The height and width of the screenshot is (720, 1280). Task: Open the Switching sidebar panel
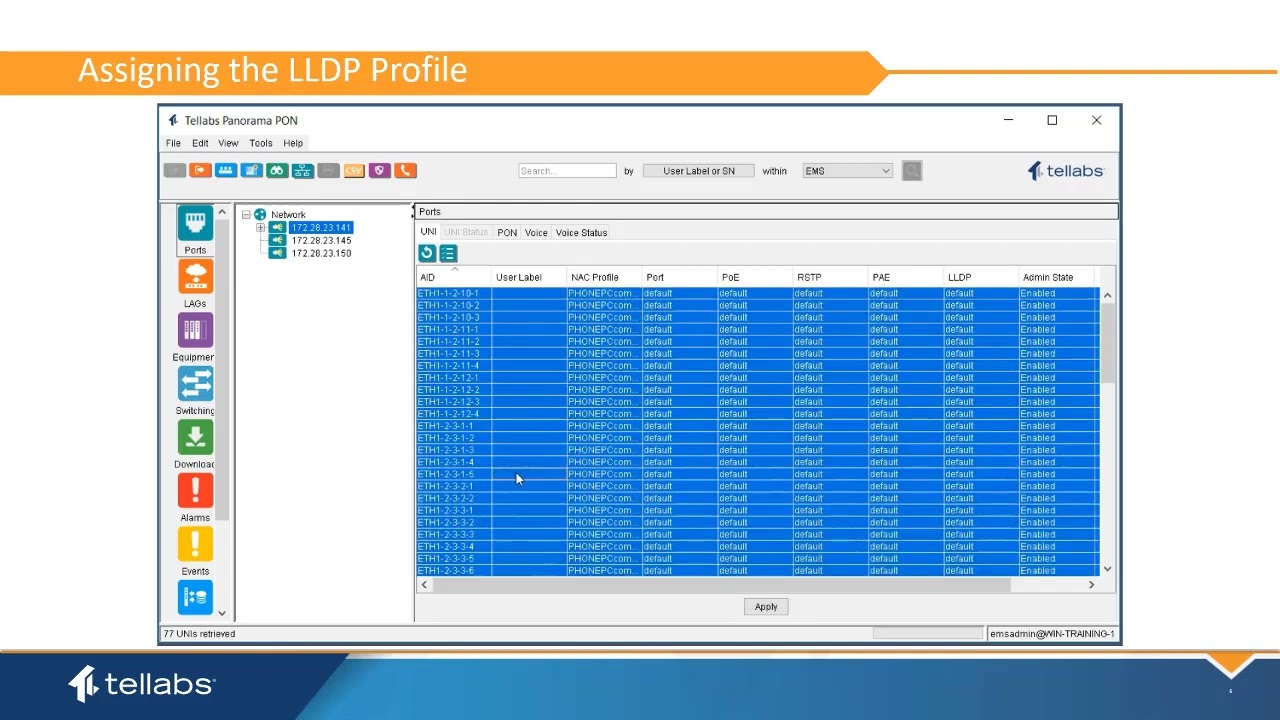(x=195, y=392)
